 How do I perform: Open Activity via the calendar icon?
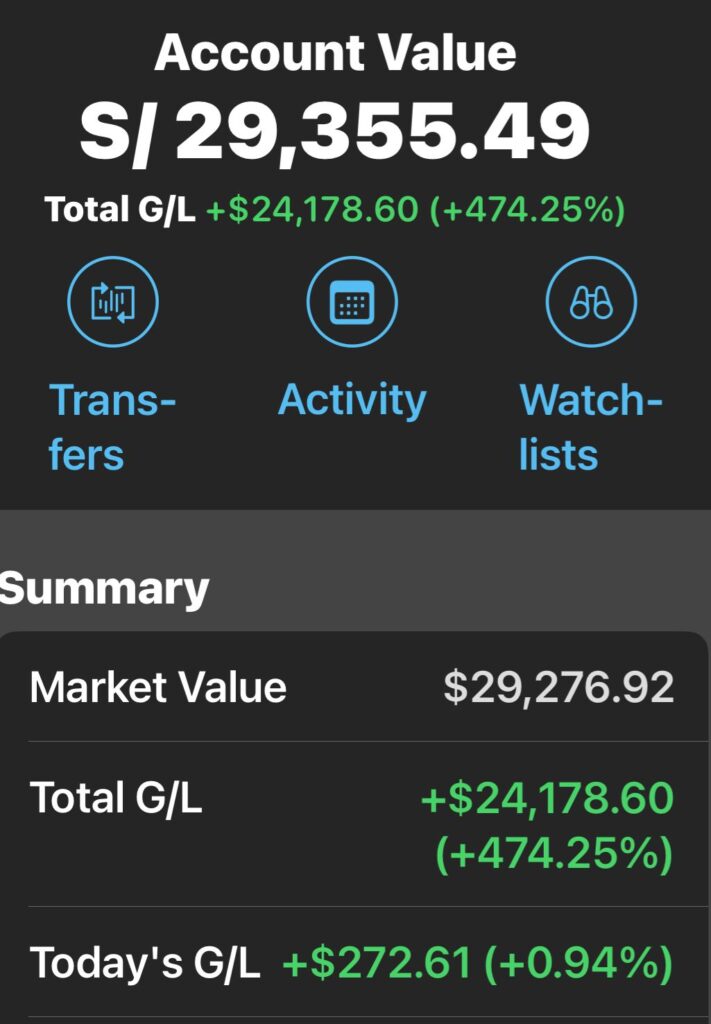pyautogui.click(x=352, y=302)
